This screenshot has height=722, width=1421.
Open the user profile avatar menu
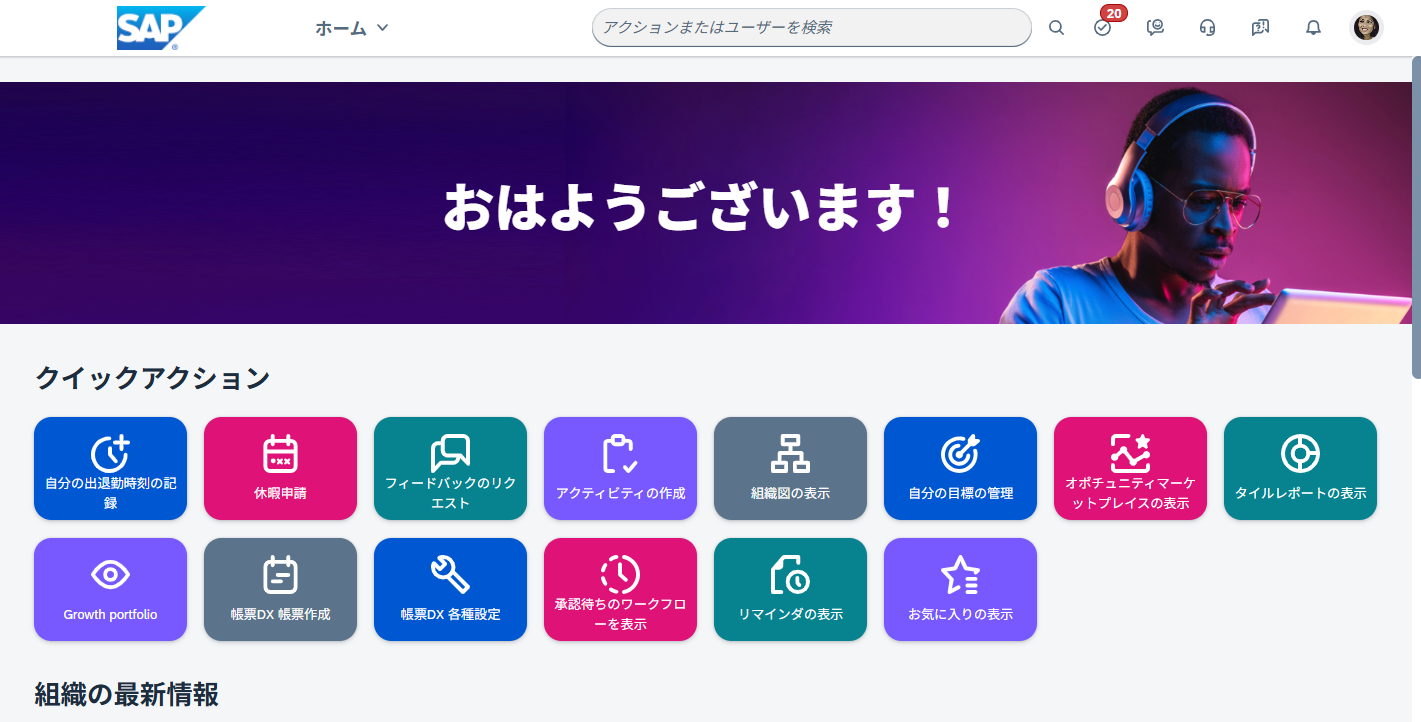(x=1366, y=28)
